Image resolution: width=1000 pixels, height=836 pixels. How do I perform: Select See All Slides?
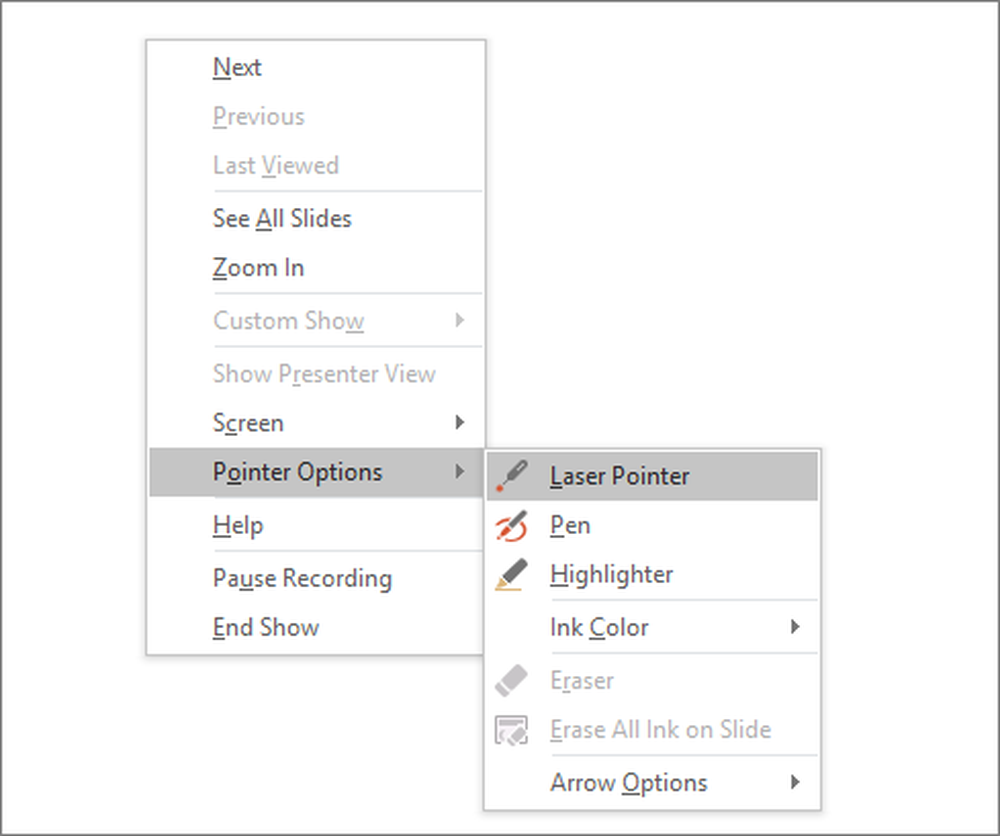(x=282, y=218)
